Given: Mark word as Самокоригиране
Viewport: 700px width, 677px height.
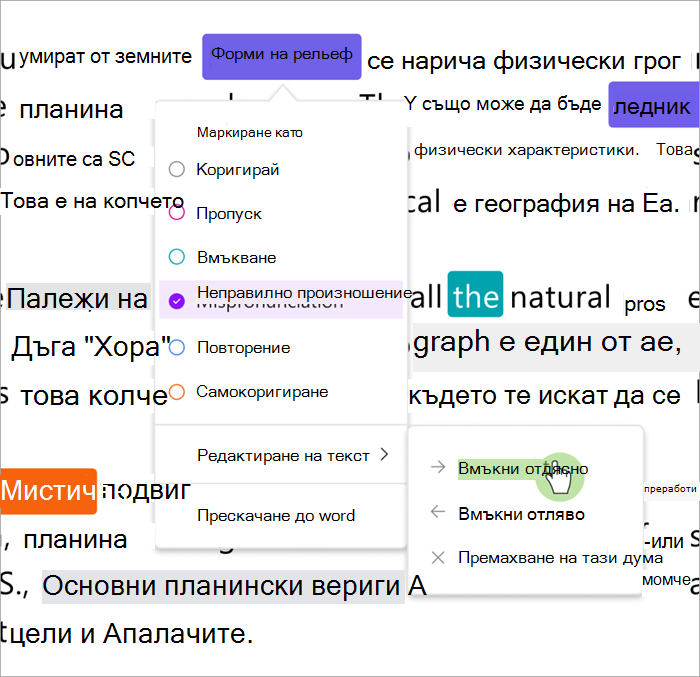Looking at the screenshot, I should [177, 392].
